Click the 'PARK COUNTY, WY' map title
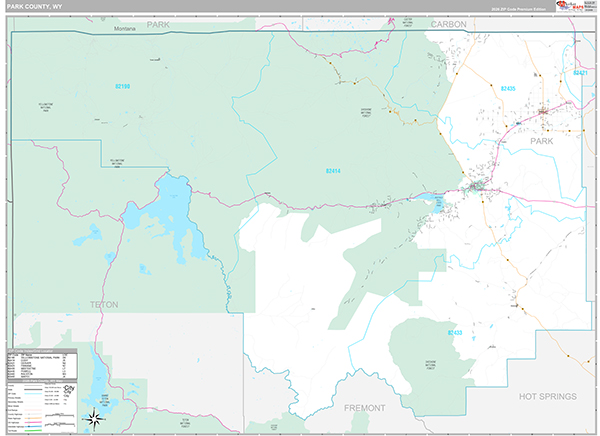 tap(34, 7)
